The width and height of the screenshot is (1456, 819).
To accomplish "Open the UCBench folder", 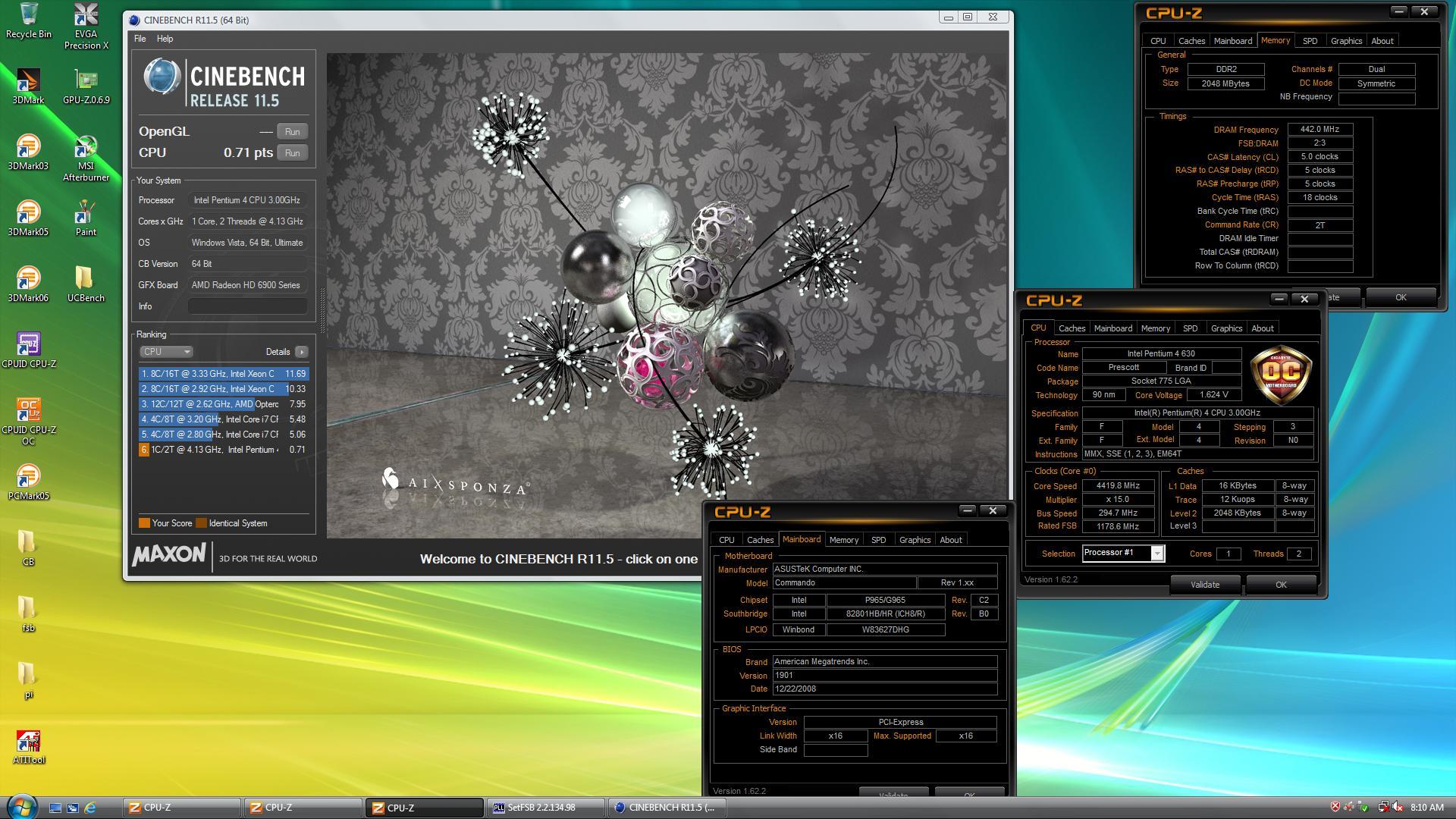I will point(86,284).
